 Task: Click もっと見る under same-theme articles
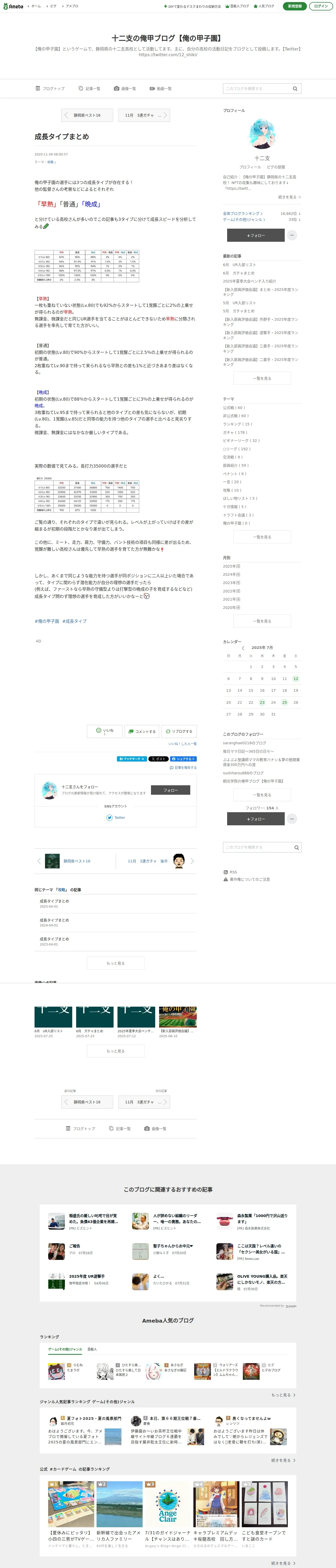(115, 963)
